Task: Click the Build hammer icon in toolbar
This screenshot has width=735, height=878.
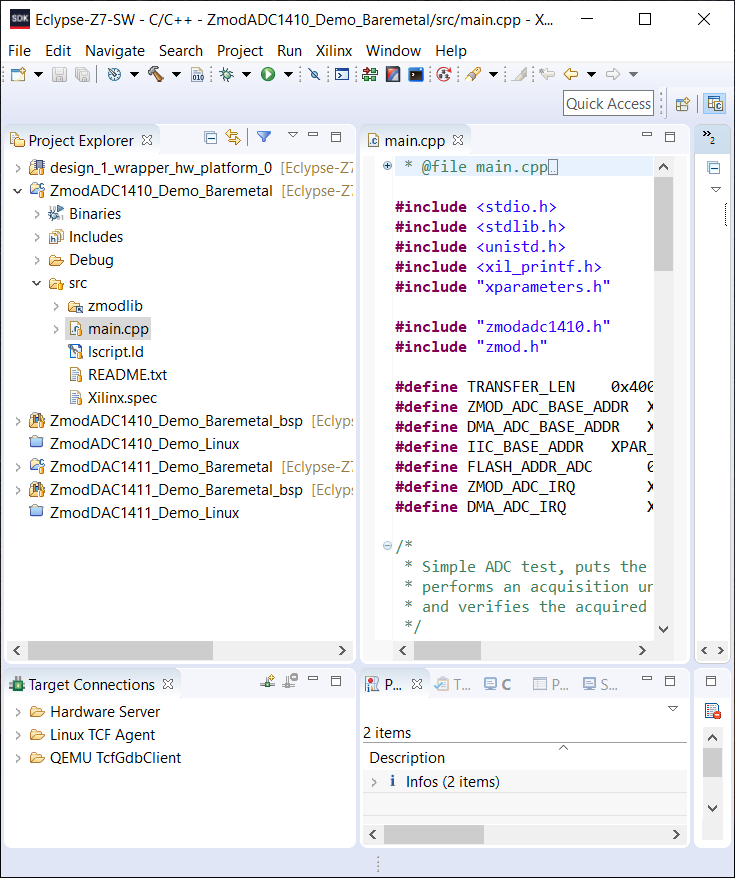Action: click(x=156, y=74)
